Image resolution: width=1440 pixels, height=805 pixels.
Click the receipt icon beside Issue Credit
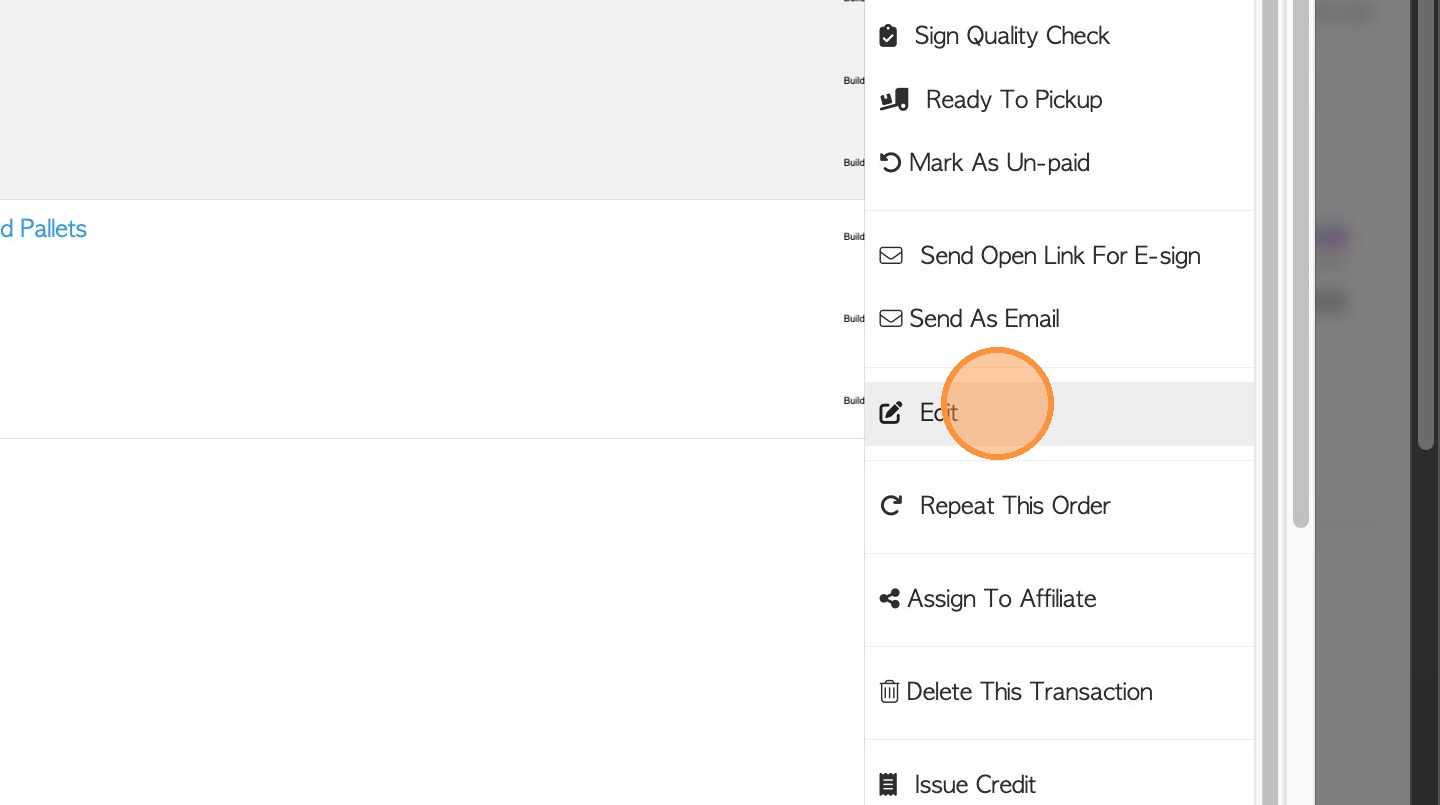pos(888,785)
